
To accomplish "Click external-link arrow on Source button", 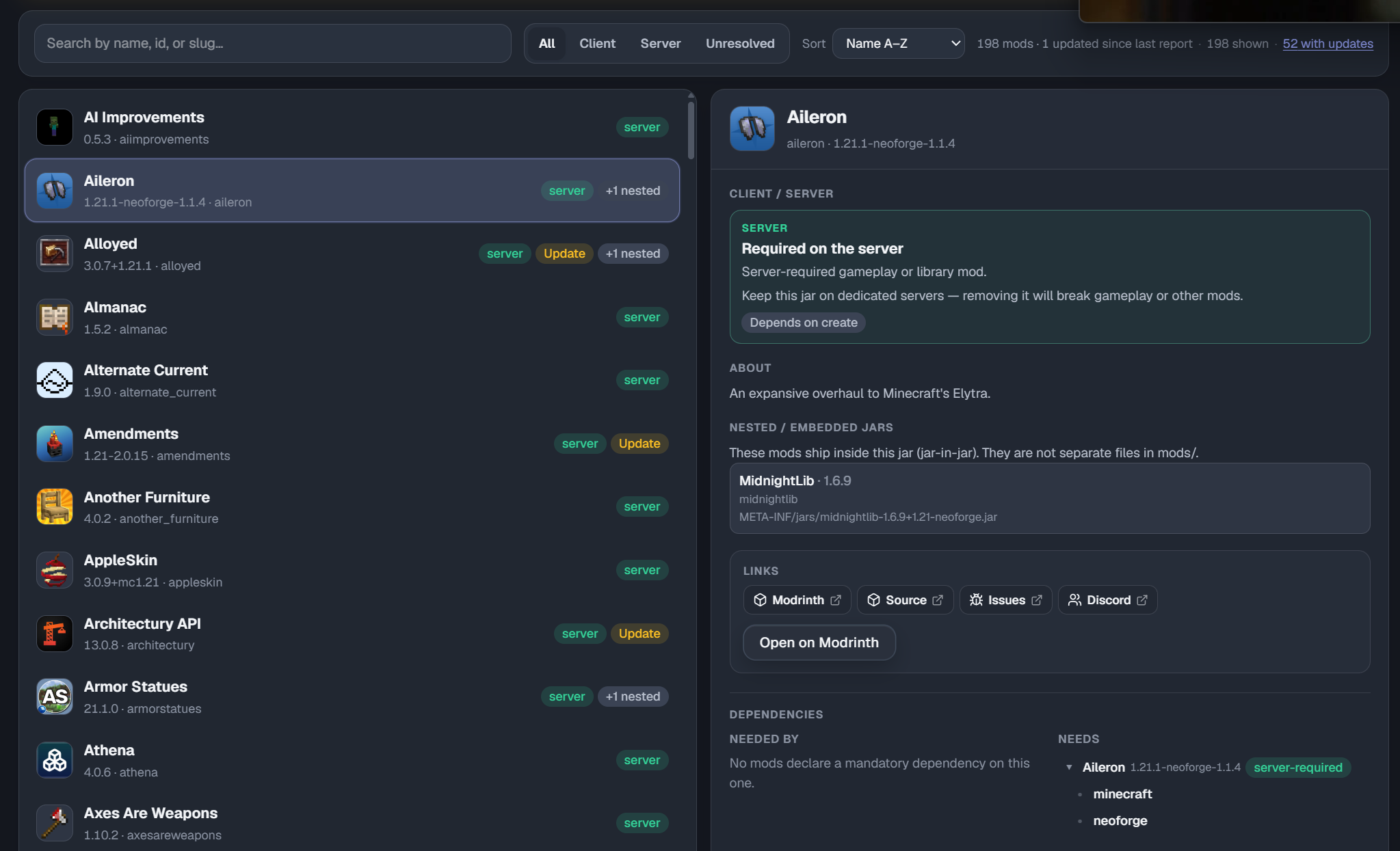I will click(x=938, y=600).
